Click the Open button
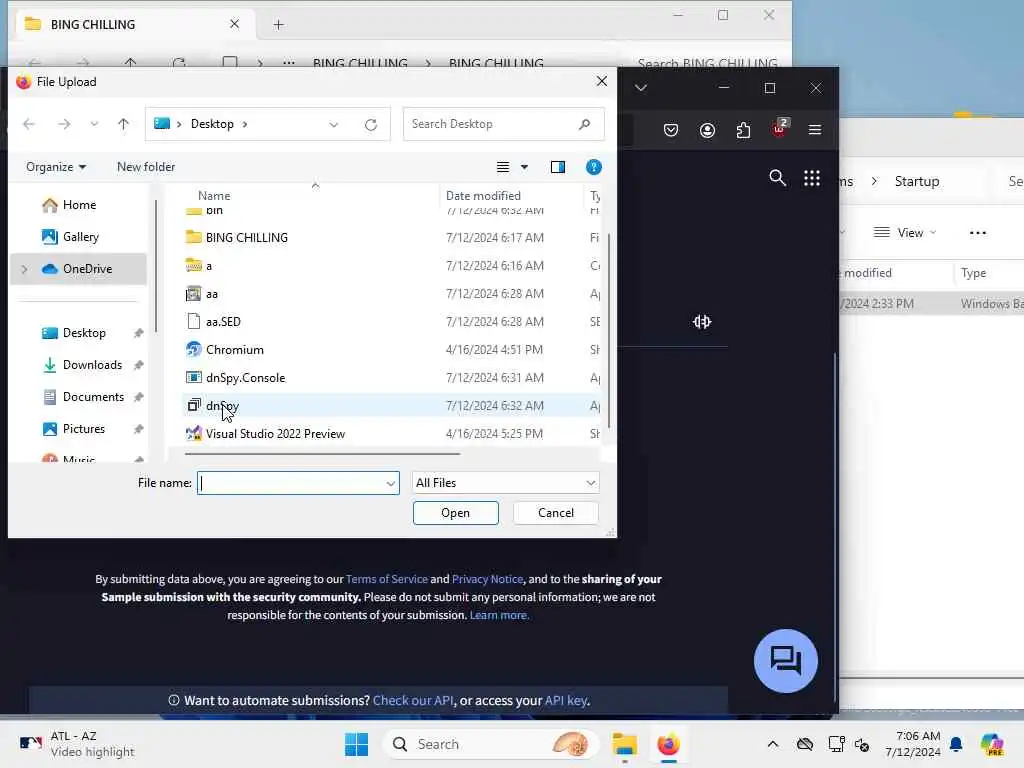The height and width of the screenshot is (768, 1024). tap(455, 513)
